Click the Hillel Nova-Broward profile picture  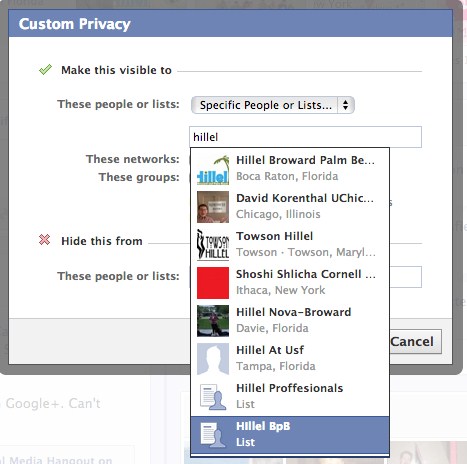point(213,321)
